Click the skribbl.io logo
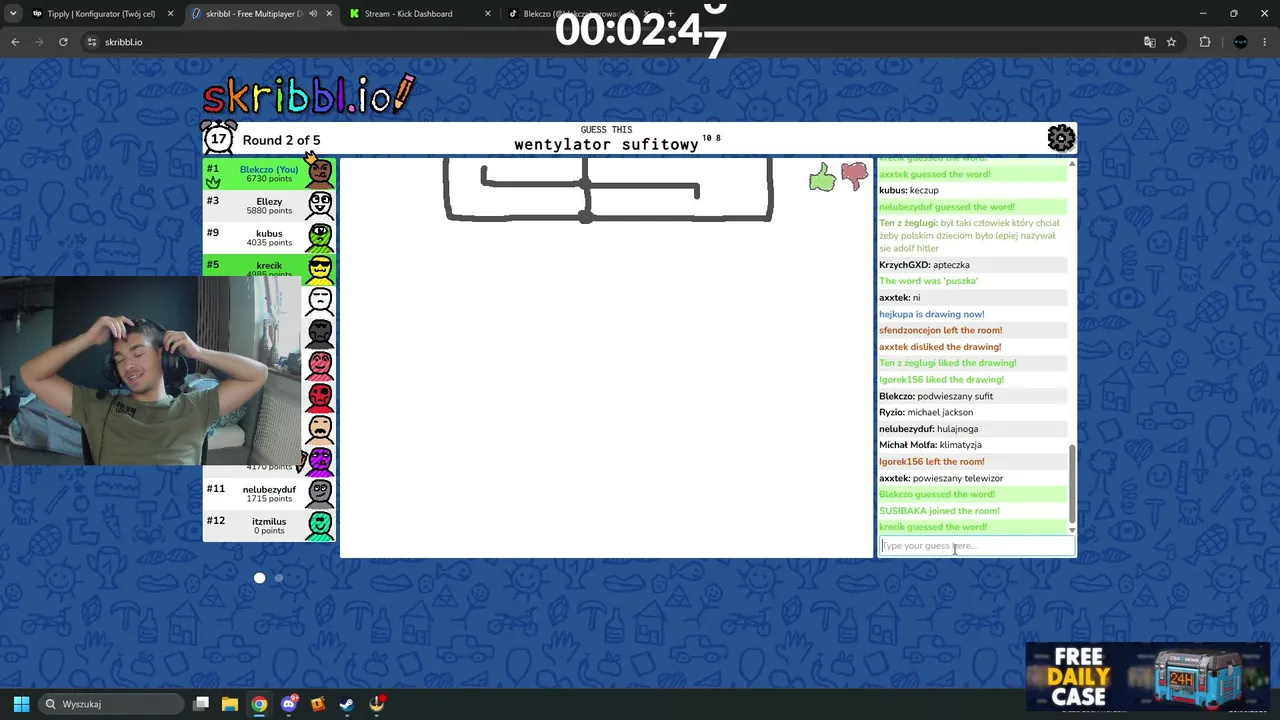Image resolution: width=1280 pixels, height=720 pixels. point(308,94)
